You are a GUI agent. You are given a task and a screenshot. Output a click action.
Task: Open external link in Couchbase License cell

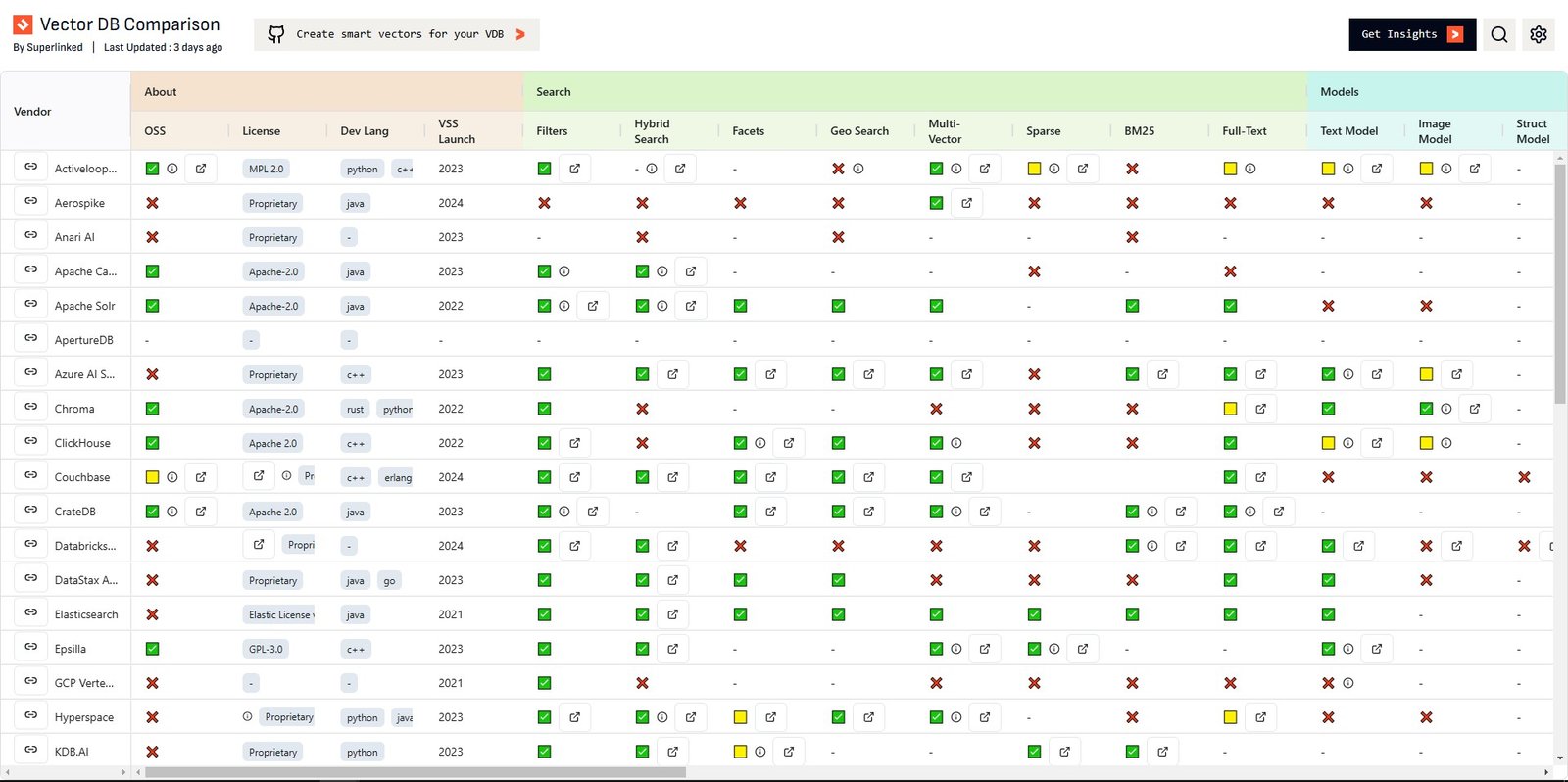[x=259, y=476]
